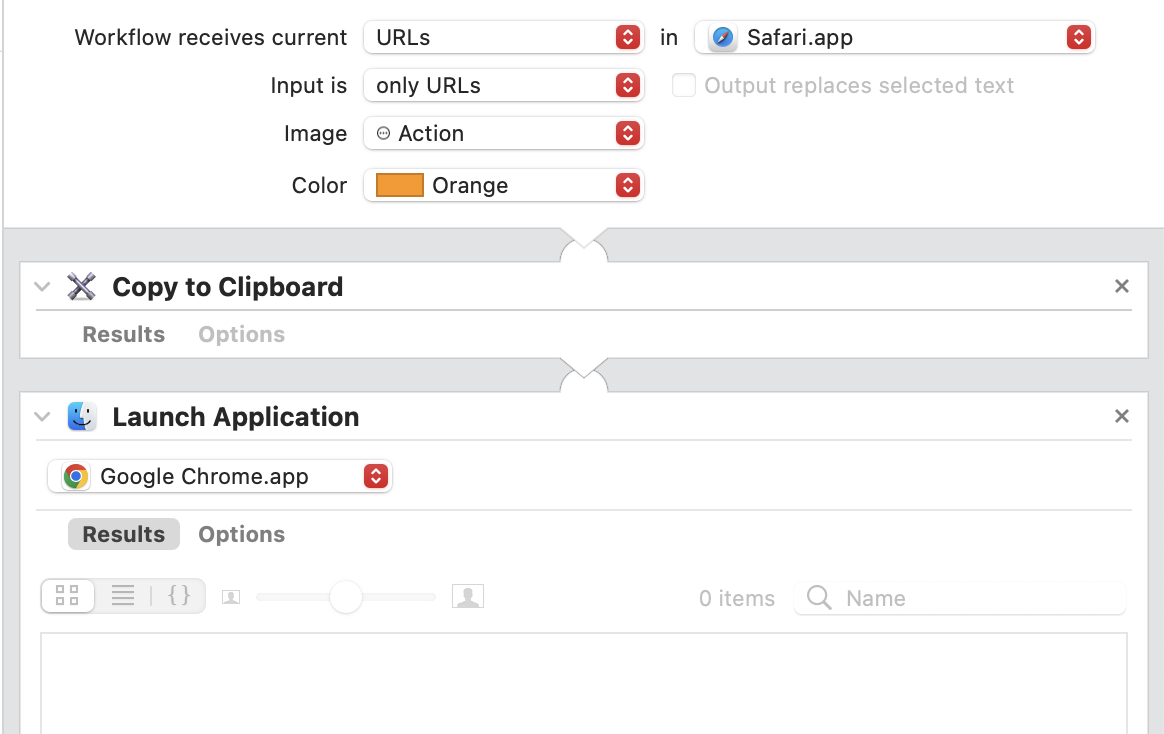Viewport: 1164px width, 734px height.
Task: Open Options tab under Copy to Clipboard
Action: click(x=241, y=335)
